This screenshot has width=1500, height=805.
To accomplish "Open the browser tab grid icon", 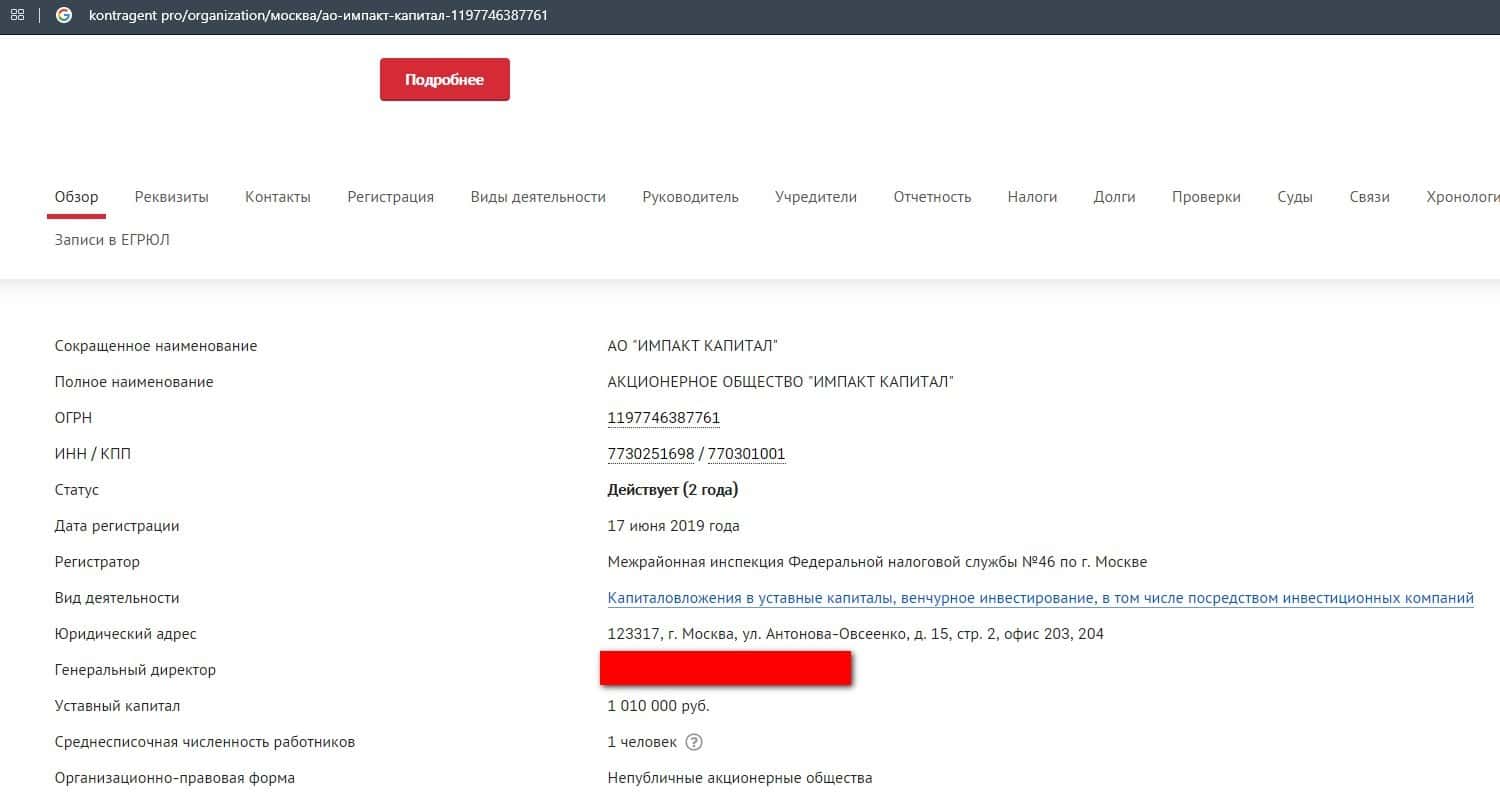I will point(17,16).
